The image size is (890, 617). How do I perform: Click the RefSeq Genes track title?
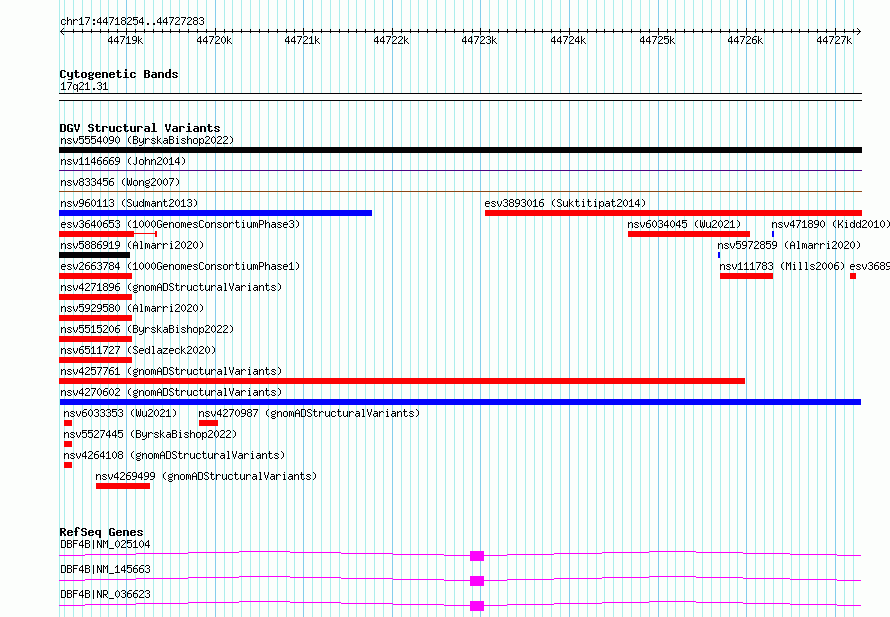[x=101, y=532]
